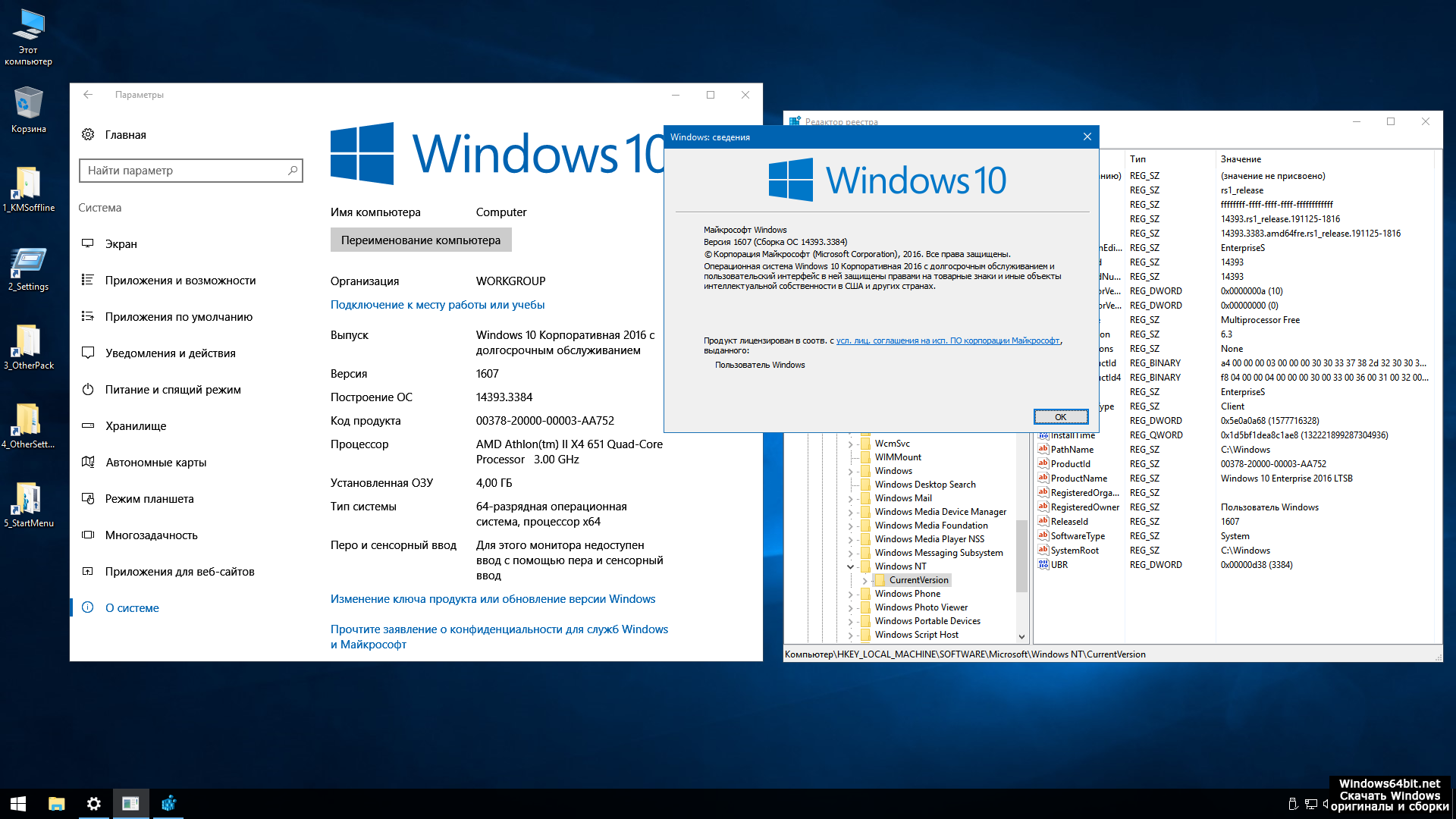Click Хранилище storage icon in sidebar
The width and height of the screenshot is (1456, 819).
pos(88,425)
